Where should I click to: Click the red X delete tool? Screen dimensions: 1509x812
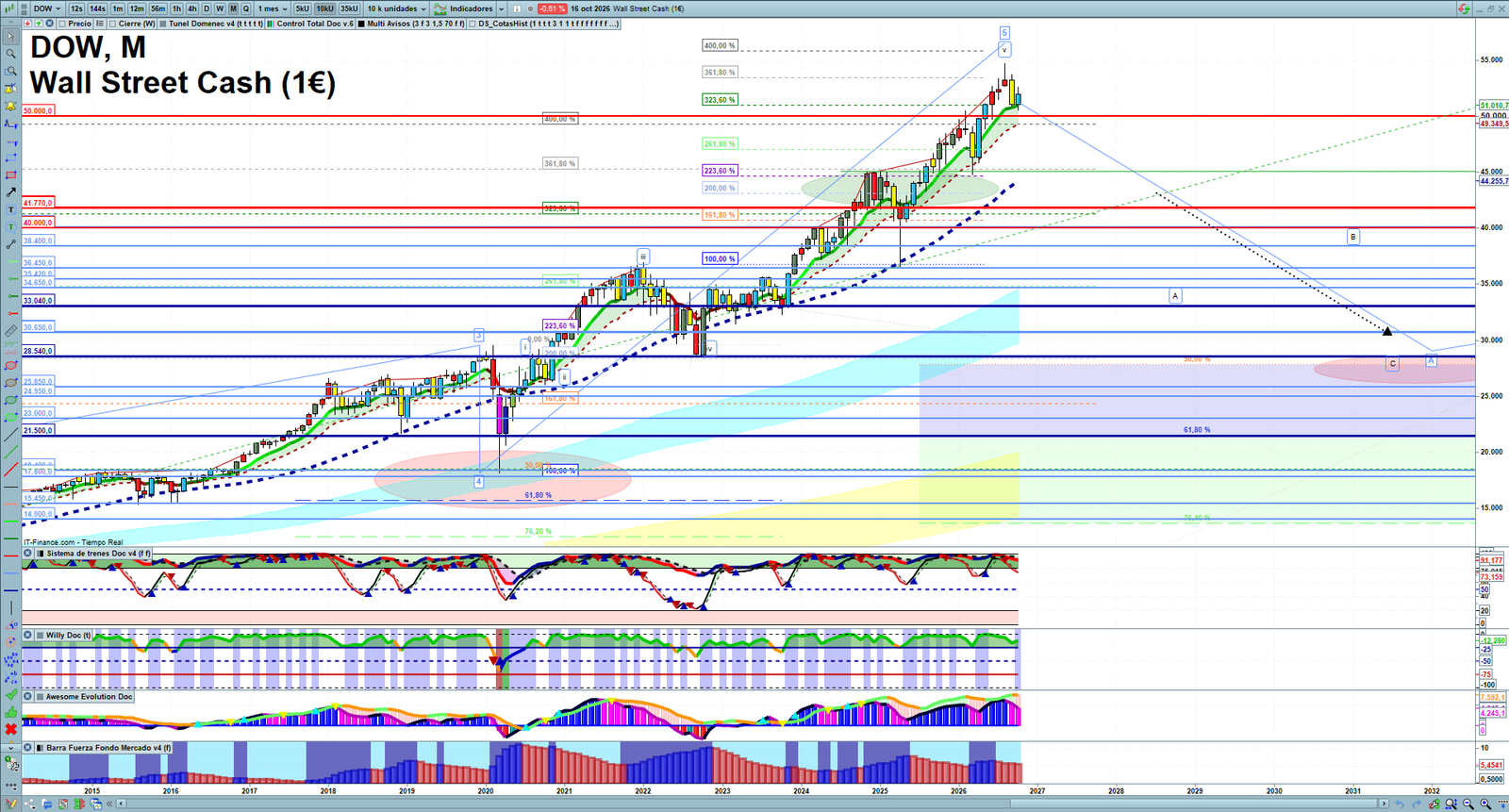[10, 729]
